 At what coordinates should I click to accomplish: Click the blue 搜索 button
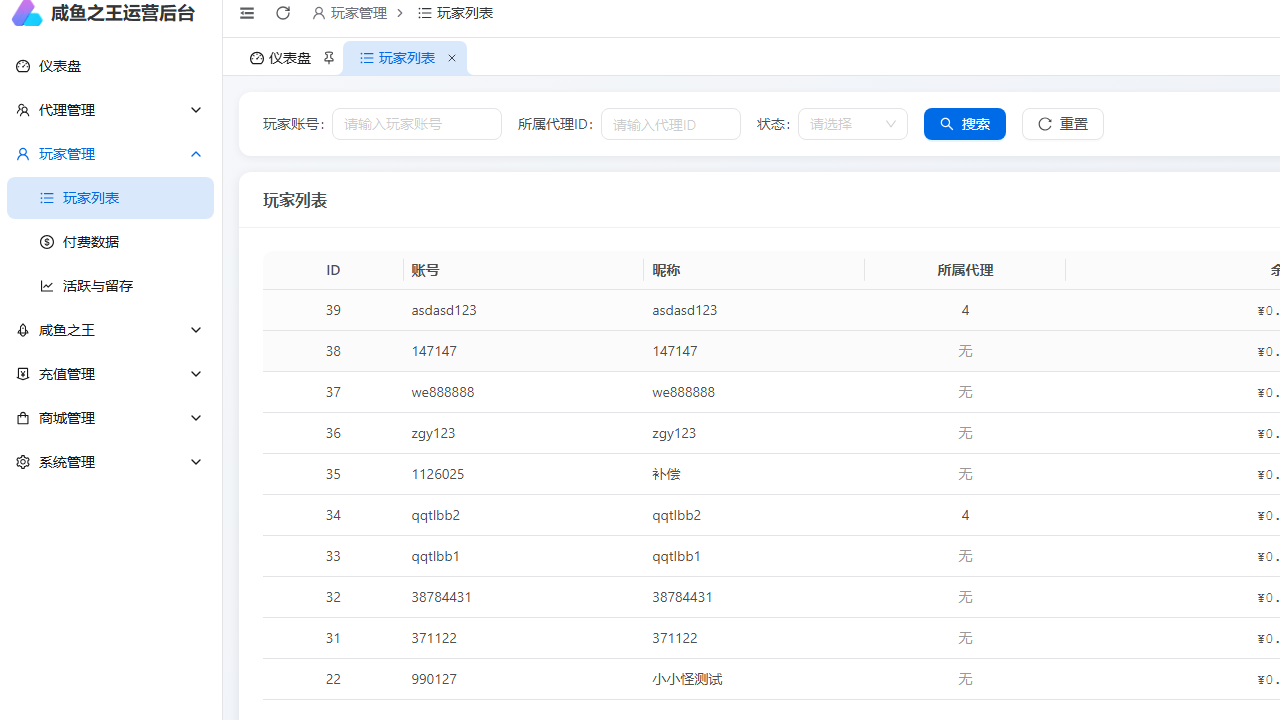(x=965, y=124)
